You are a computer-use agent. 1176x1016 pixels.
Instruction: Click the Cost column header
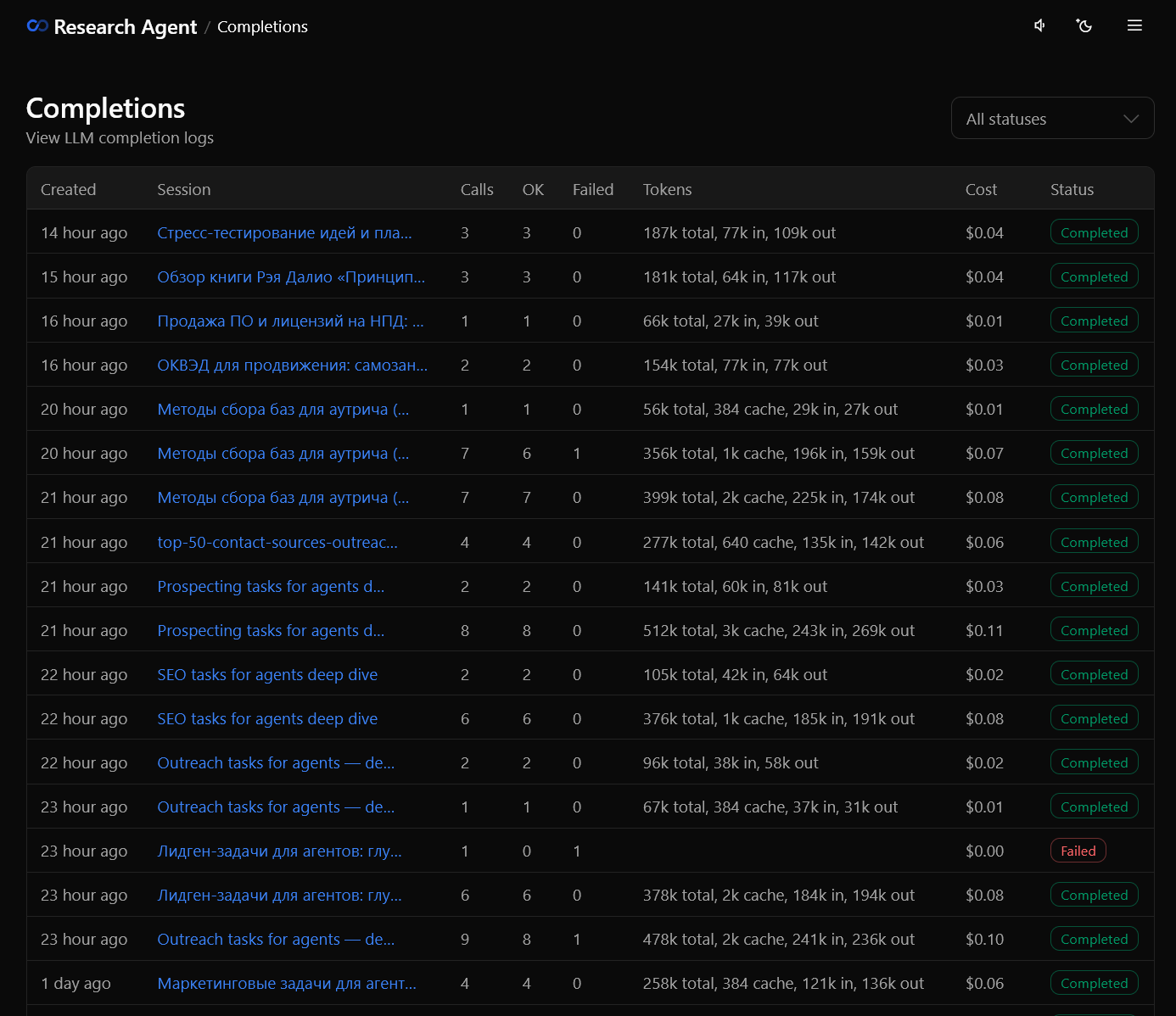click(981, 190)
